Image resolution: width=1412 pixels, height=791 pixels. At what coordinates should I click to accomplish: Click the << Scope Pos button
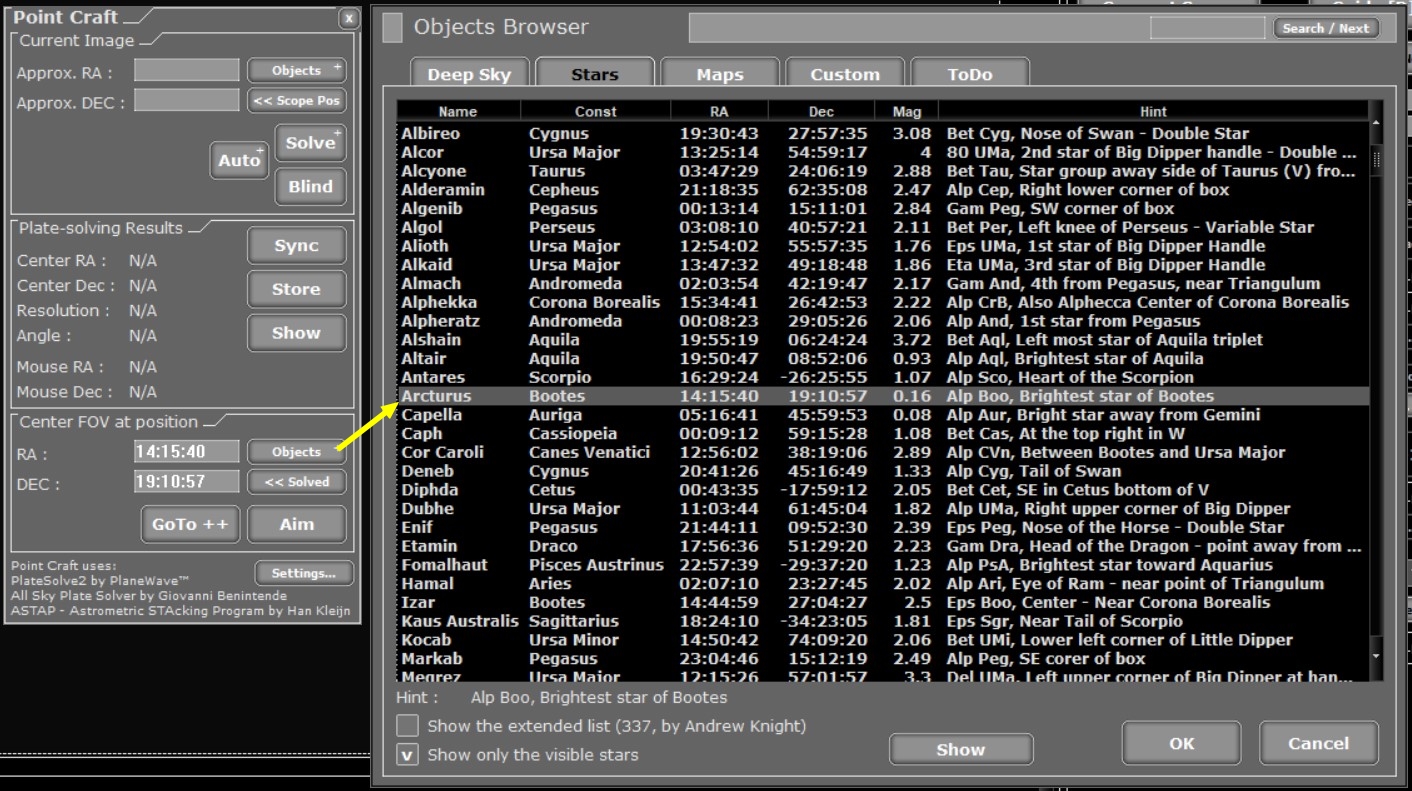point(297,100)
